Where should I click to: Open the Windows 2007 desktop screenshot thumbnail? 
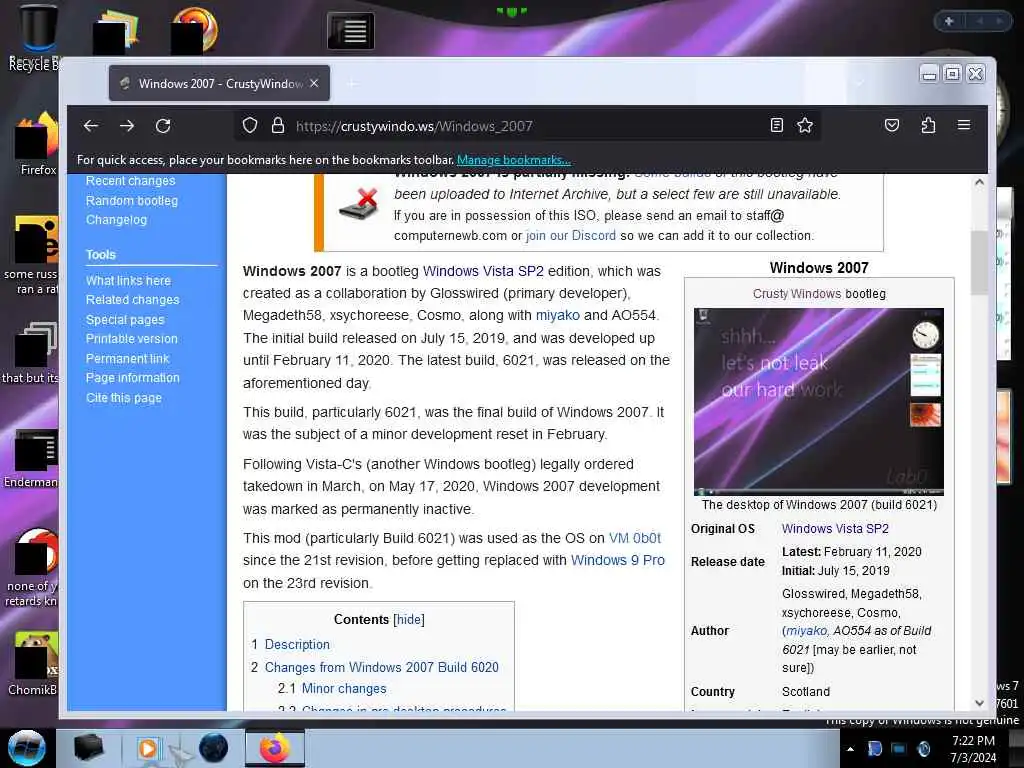tap(819, 401)
